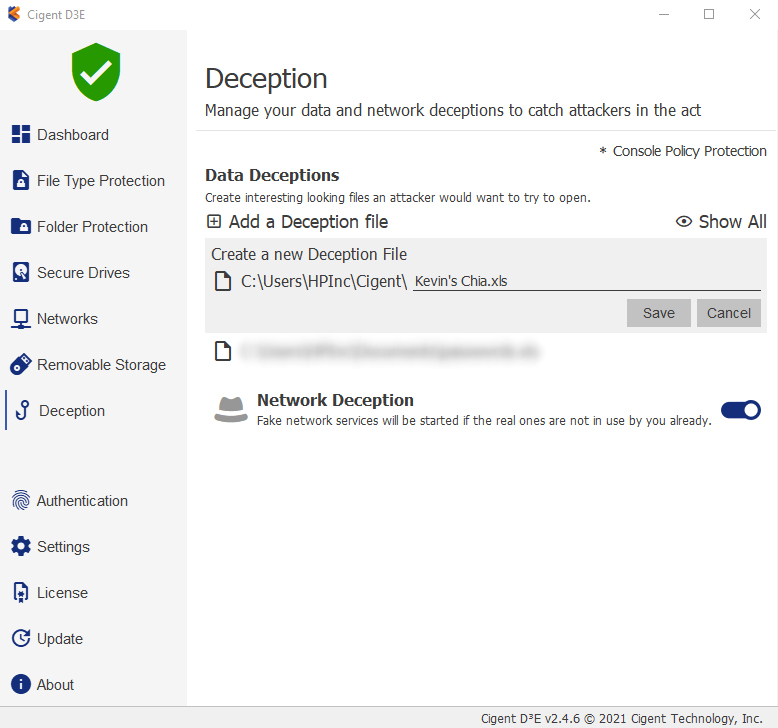Screen dimensions: 778x728
Task: Open Settings from sidebar label
Action: pos(64,547)
